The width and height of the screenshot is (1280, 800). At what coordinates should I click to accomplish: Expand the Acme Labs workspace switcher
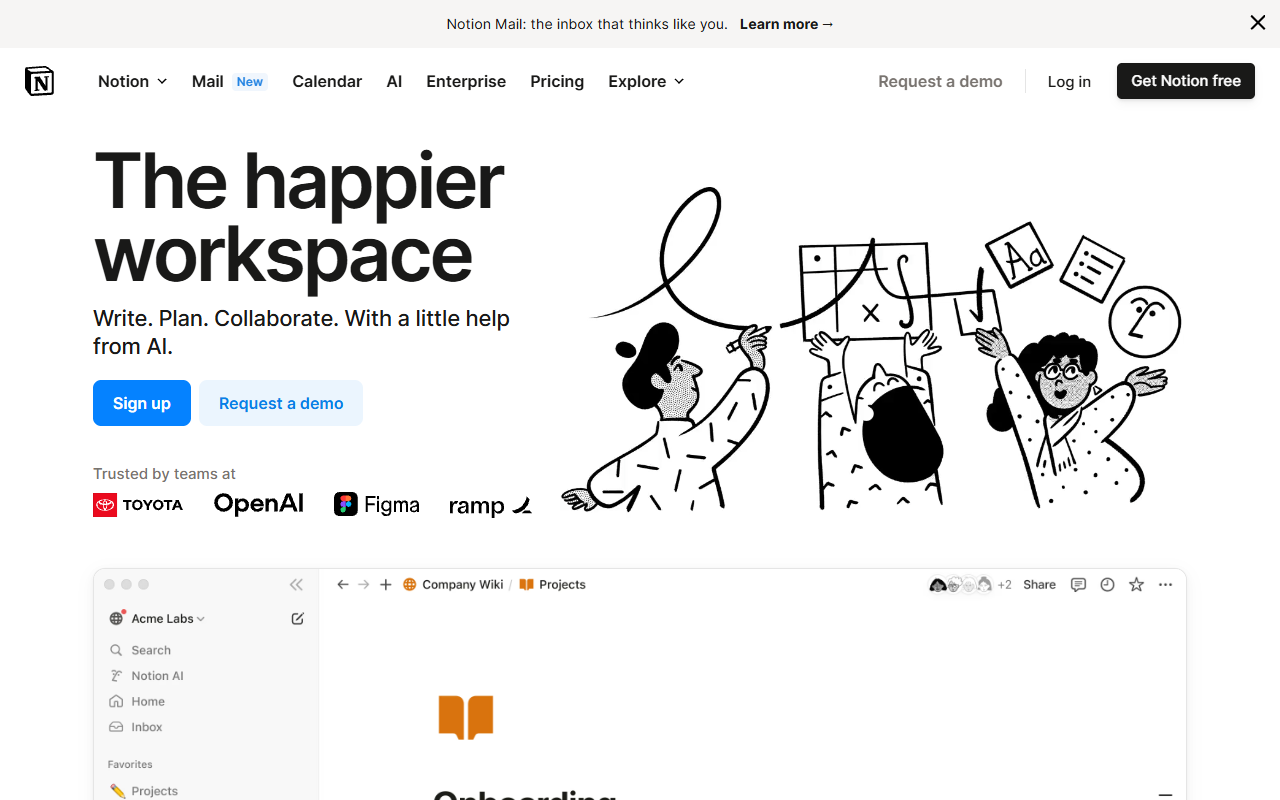(x=158, y=619)
